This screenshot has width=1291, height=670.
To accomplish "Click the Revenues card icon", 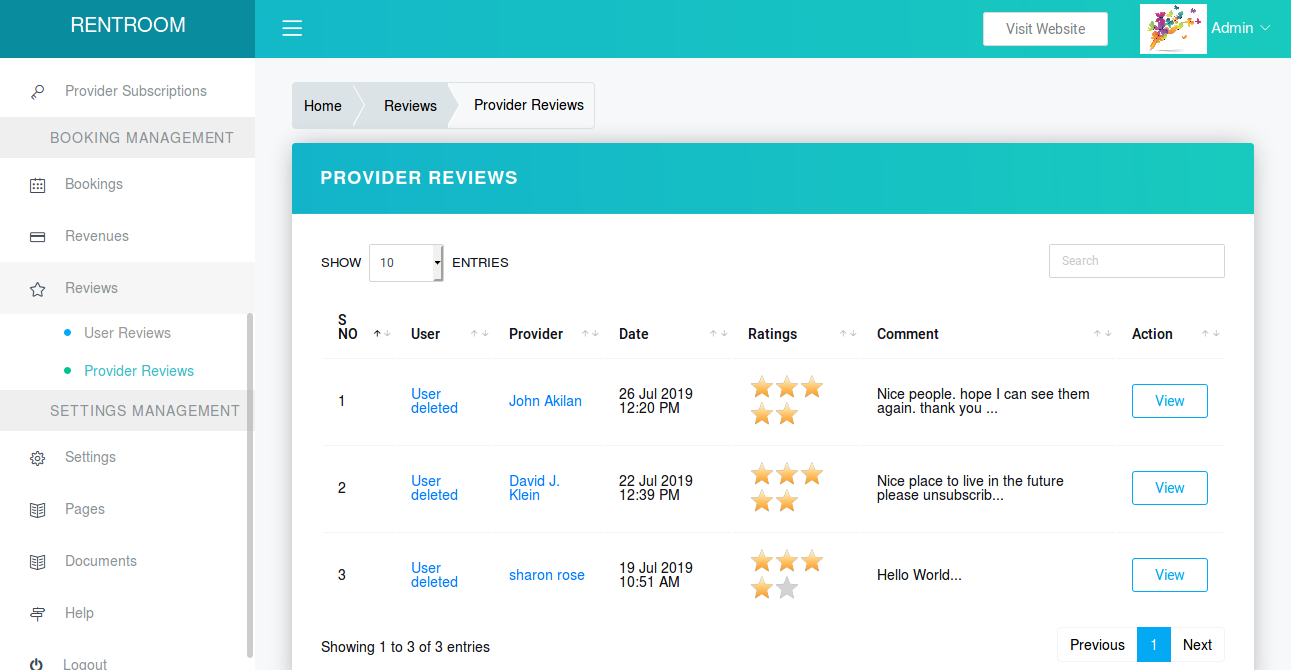I will [x=37, y=237].
